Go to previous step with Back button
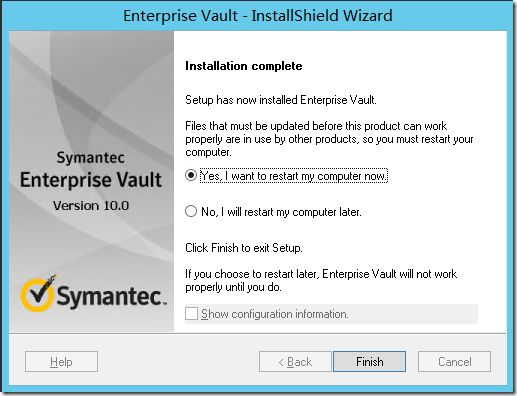This screenshot has height=396, width=517. (295, 361)
